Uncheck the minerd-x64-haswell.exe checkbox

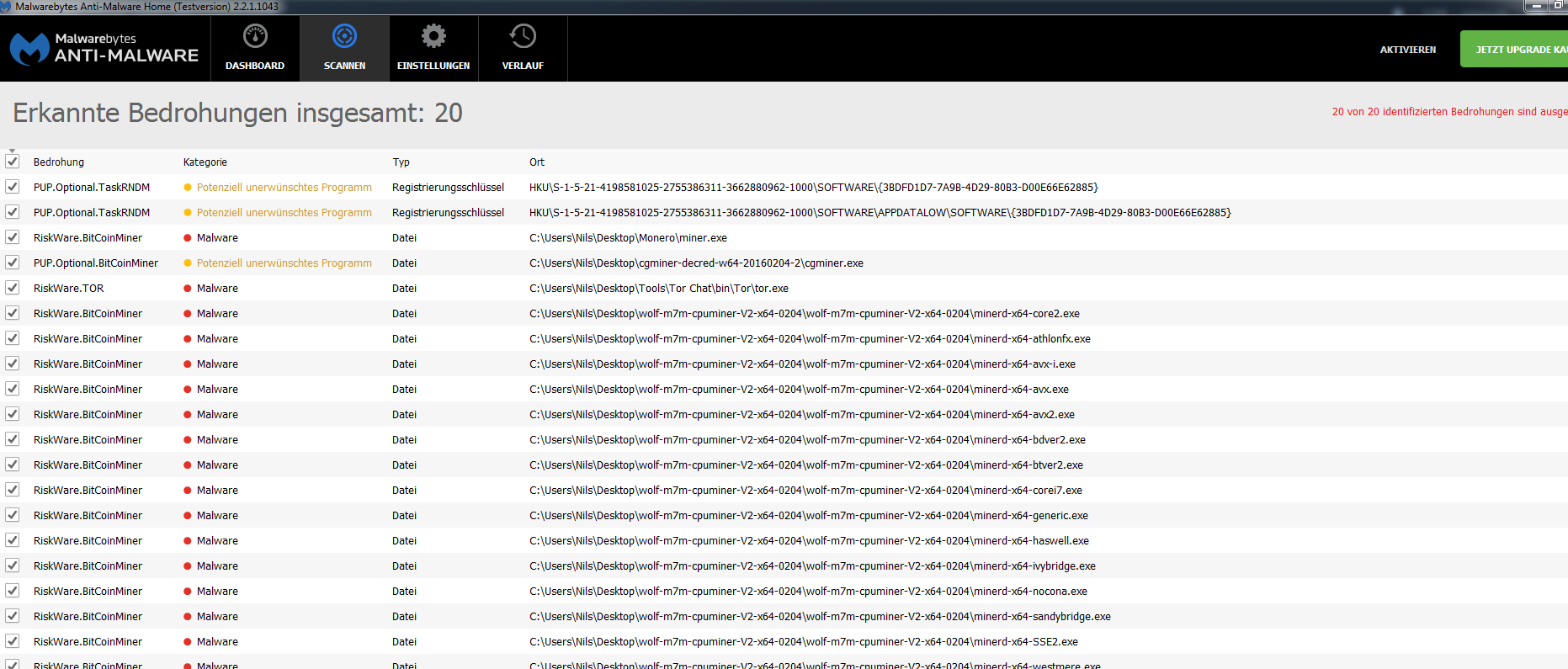point(12,540)
